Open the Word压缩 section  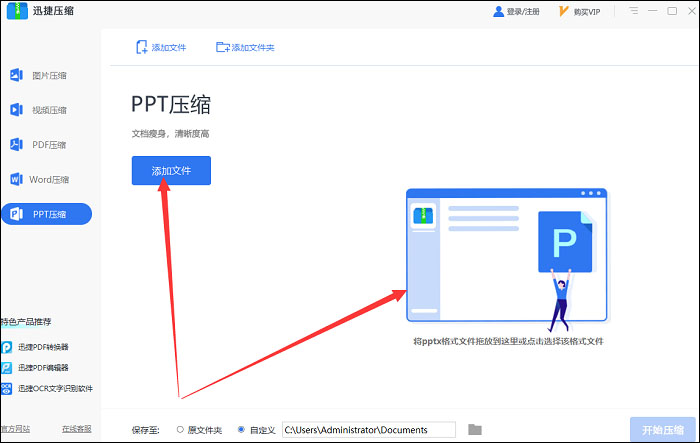[x=48, y=180]
